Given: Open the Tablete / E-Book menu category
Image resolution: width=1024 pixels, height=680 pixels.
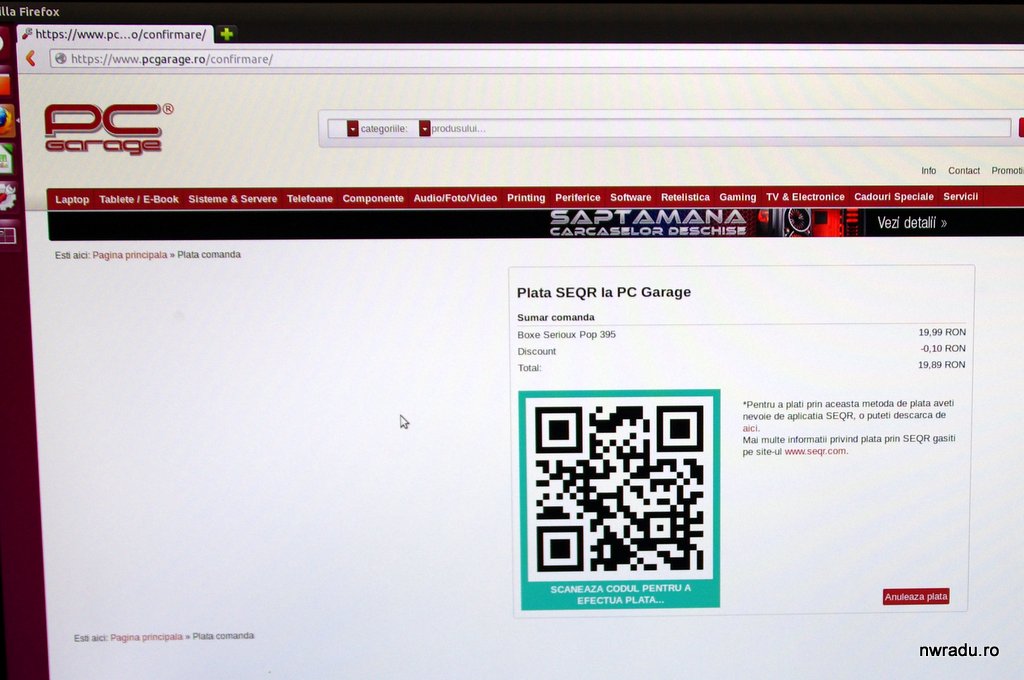Looking at the screenshot, I should tap(138, 199).
